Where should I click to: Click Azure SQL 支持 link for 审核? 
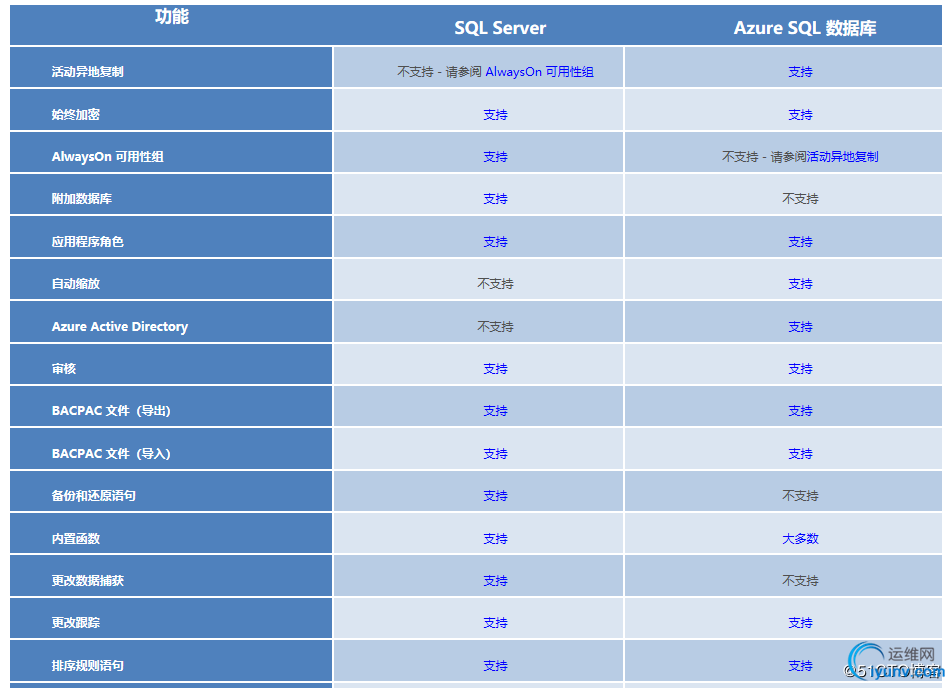pyautogui.click(x=800, y=368)
